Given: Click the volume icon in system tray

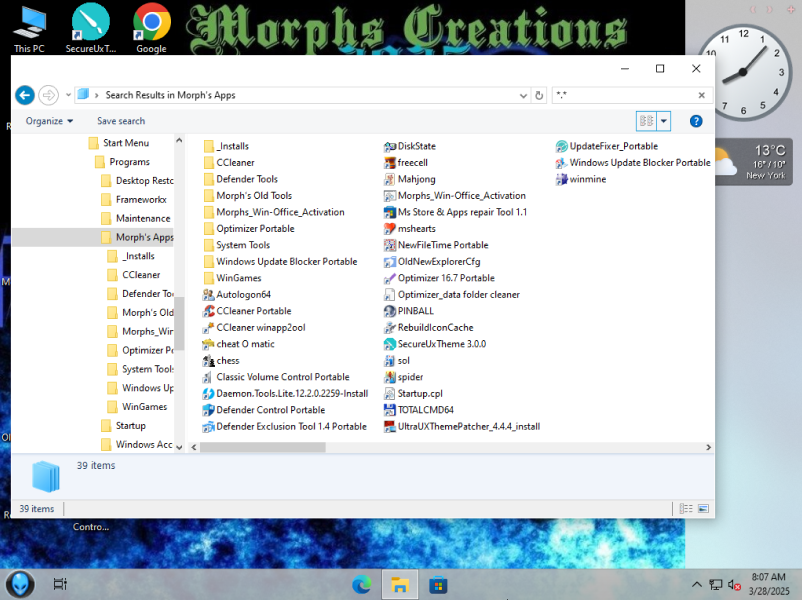Looking at the screenshot, I should tap(734, 585).
